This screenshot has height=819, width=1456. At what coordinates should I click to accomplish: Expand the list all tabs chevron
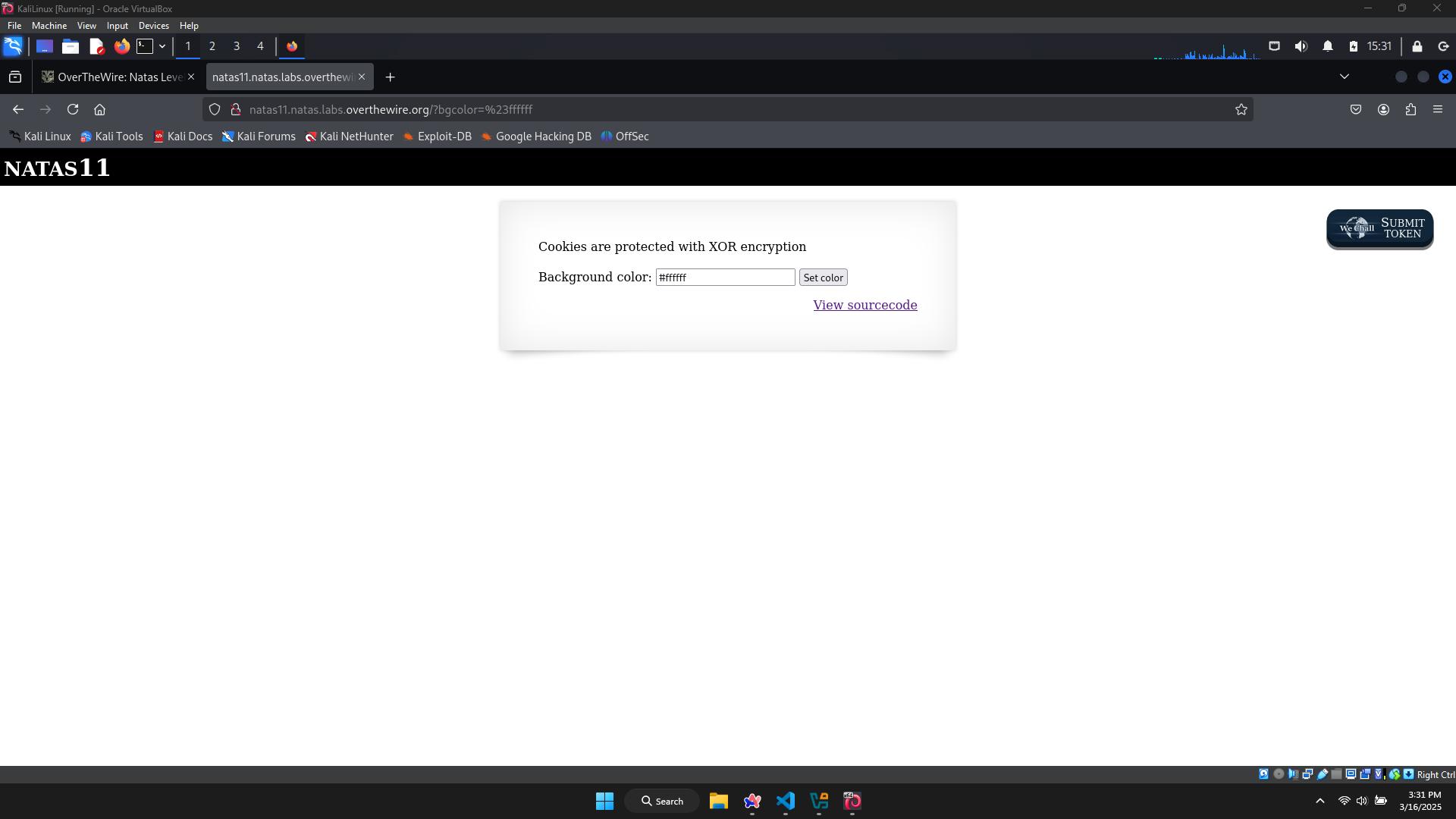[1345, 77]
